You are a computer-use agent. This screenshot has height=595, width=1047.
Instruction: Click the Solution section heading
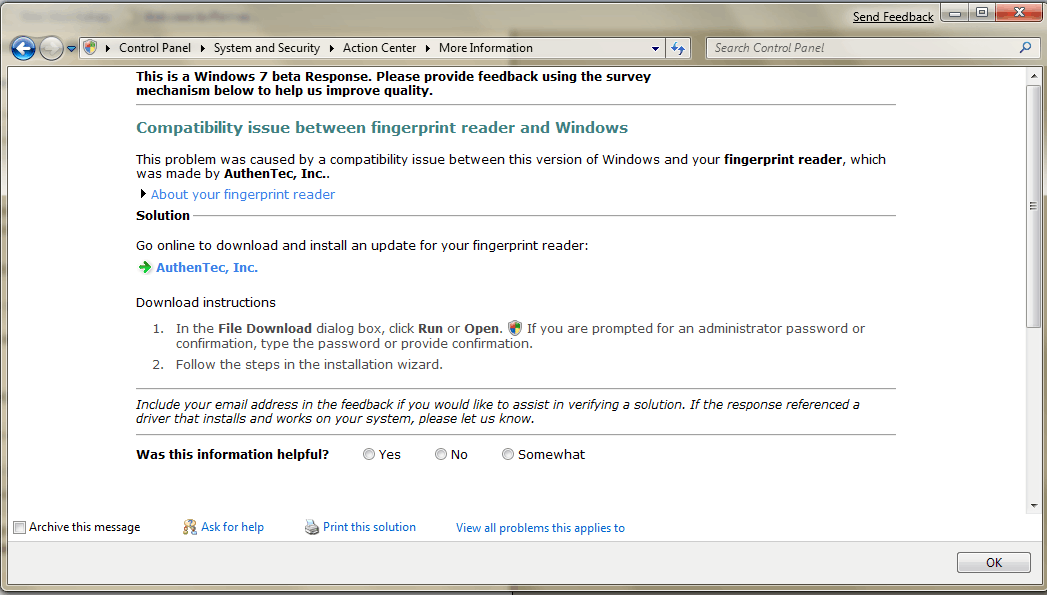(x=163, y=215)
